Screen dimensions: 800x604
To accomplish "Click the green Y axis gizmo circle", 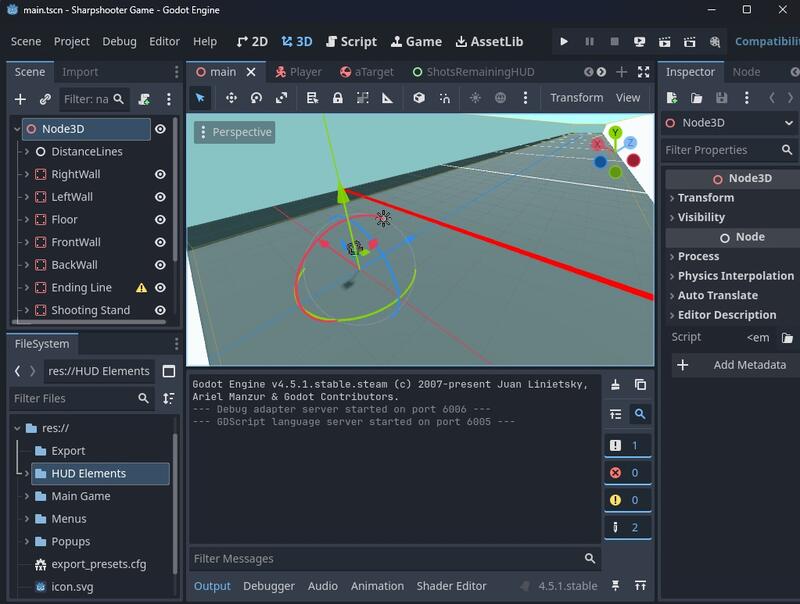I will click(x=615, y=133).
